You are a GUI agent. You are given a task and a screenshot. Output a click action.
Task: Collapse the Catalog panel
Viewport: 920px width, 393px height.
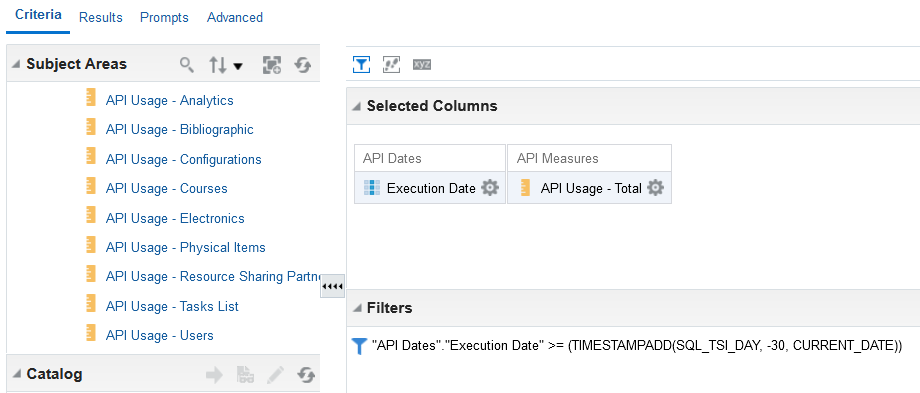[x=16, y=374]
